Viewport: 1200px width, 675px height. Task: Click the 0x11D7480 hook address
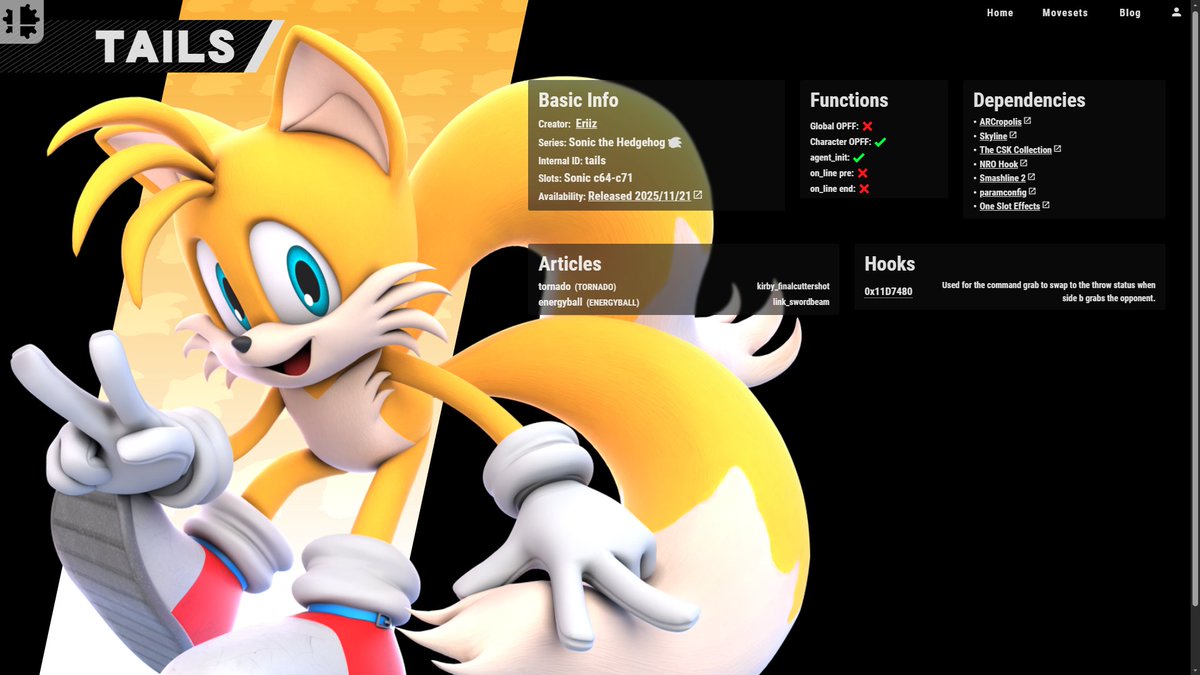pyautogui.click(x=888, y=292)
